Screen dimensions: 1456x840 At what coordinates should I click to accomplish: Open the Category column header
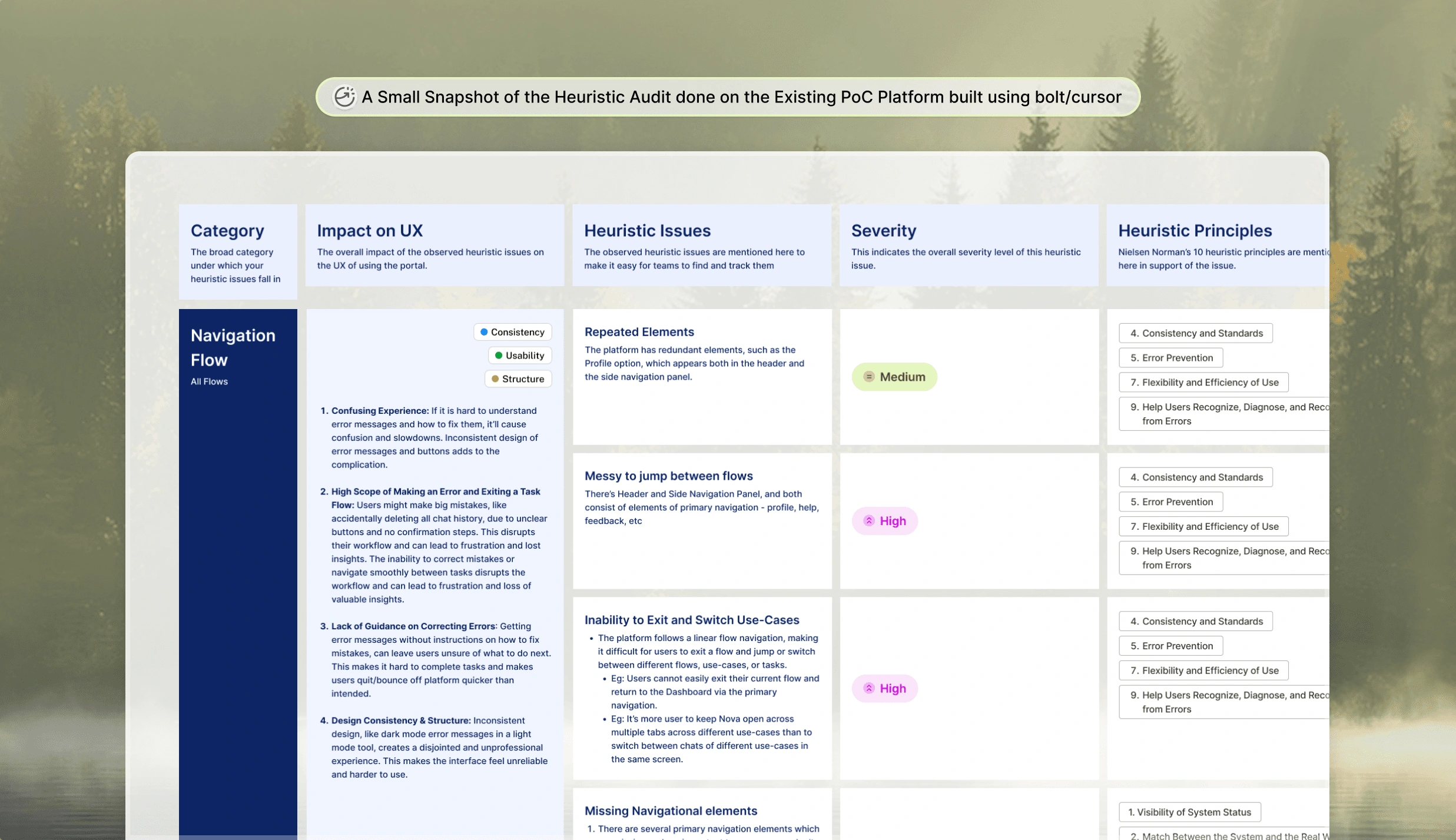(227, 231)
